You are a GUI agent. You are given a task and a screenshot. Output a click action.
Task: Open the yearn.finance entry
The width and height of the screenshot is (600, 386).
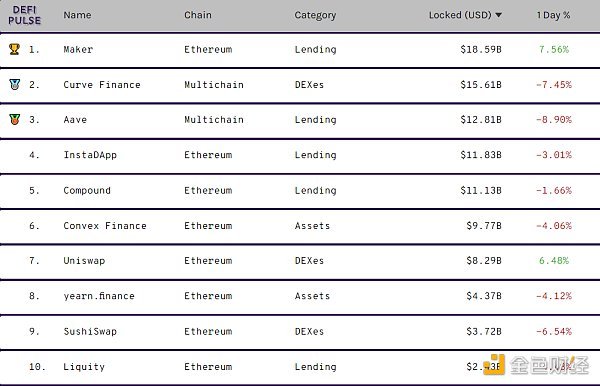click(99, 296)
